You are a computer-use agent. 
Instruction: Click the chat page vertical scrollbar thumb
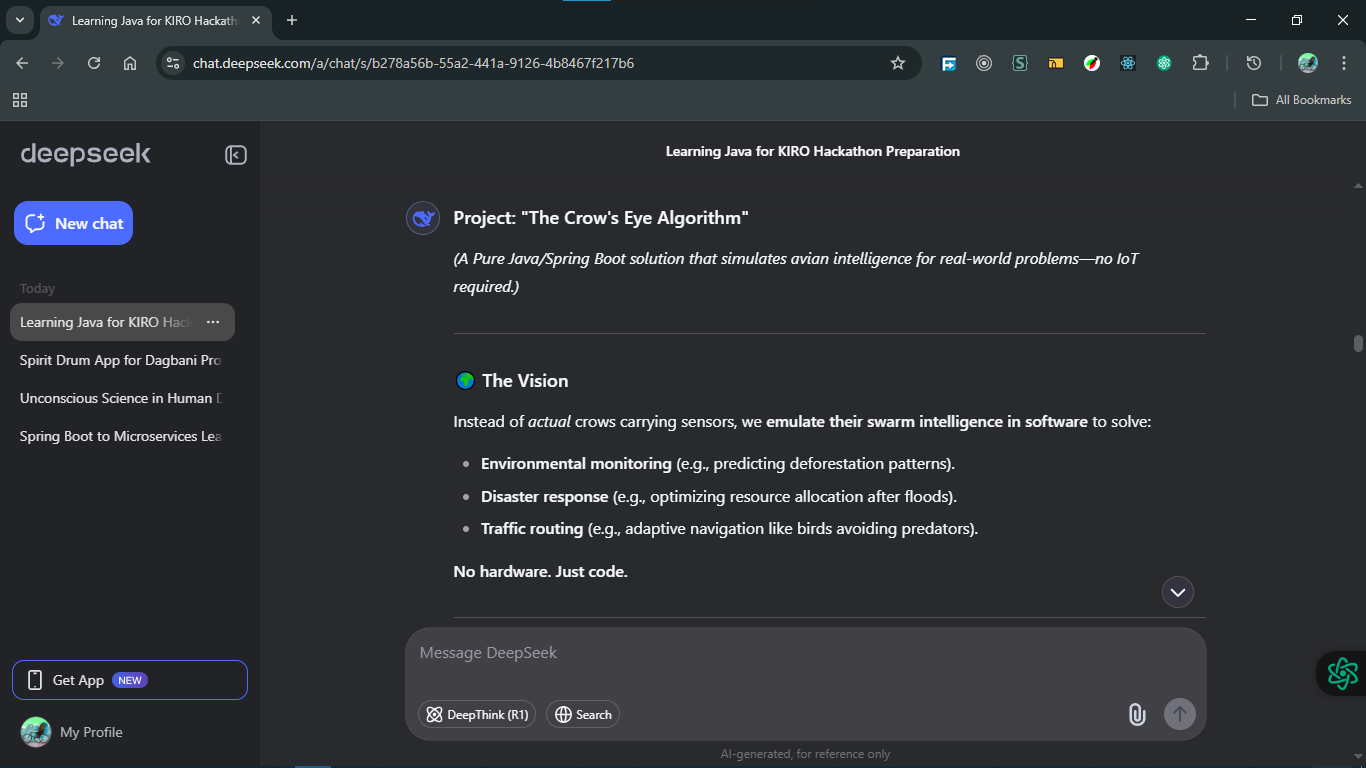click(1358, 343)
